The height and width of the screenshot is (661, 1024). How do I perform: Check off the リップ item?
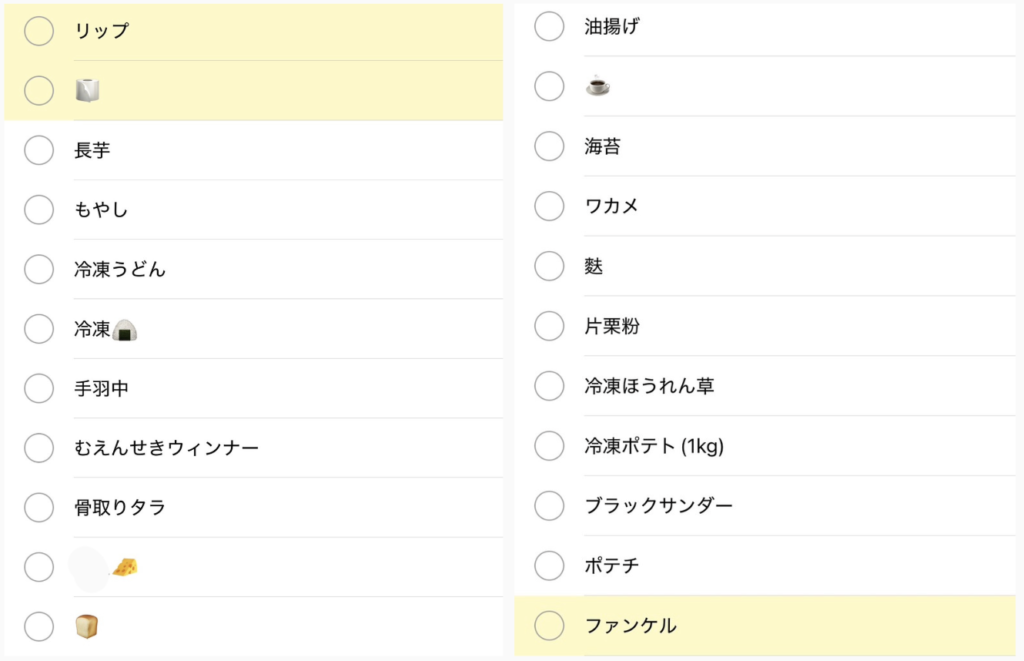39,31
